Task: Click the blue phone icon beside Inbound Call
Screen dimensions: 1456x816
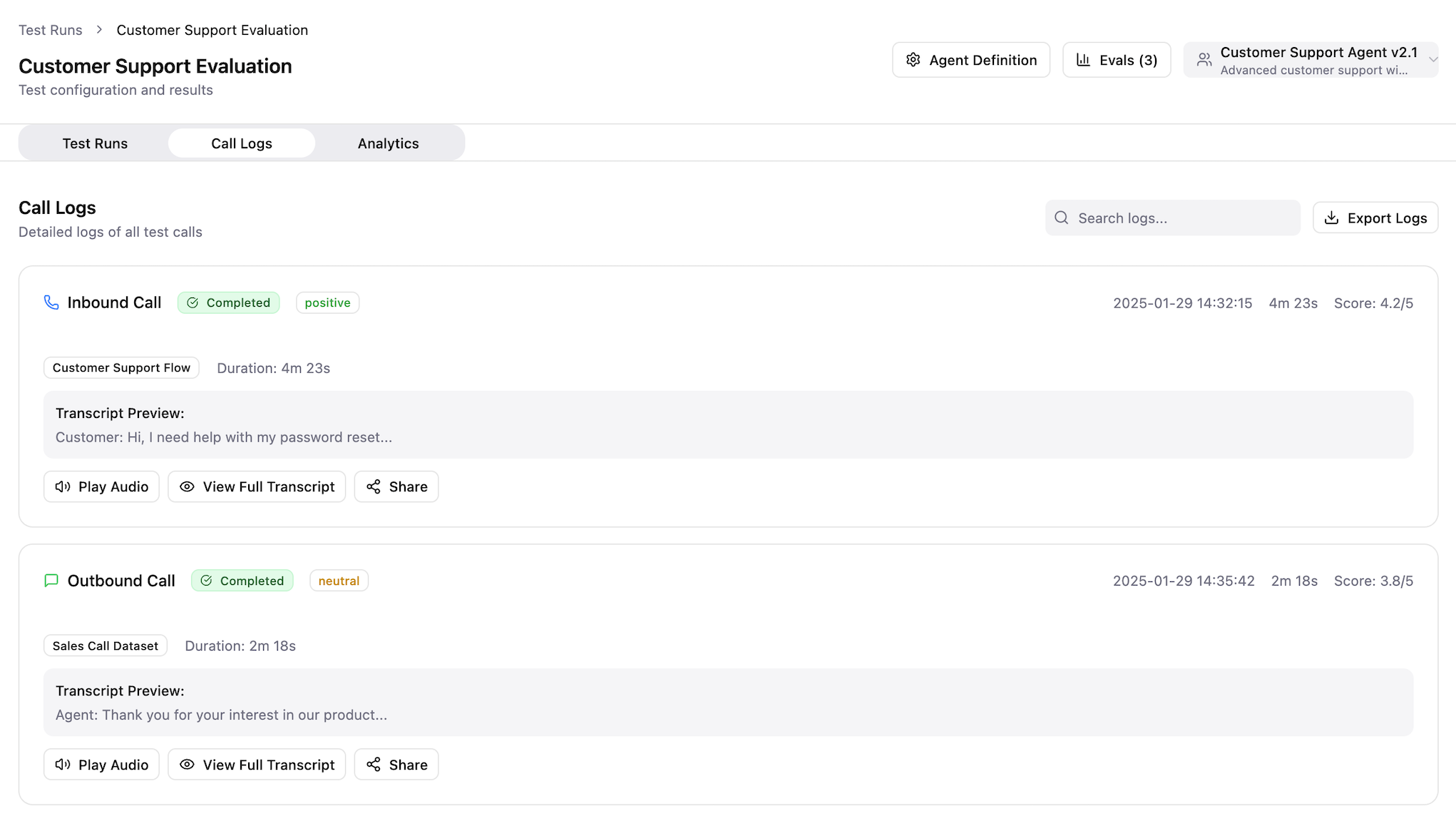Action: 51,302
